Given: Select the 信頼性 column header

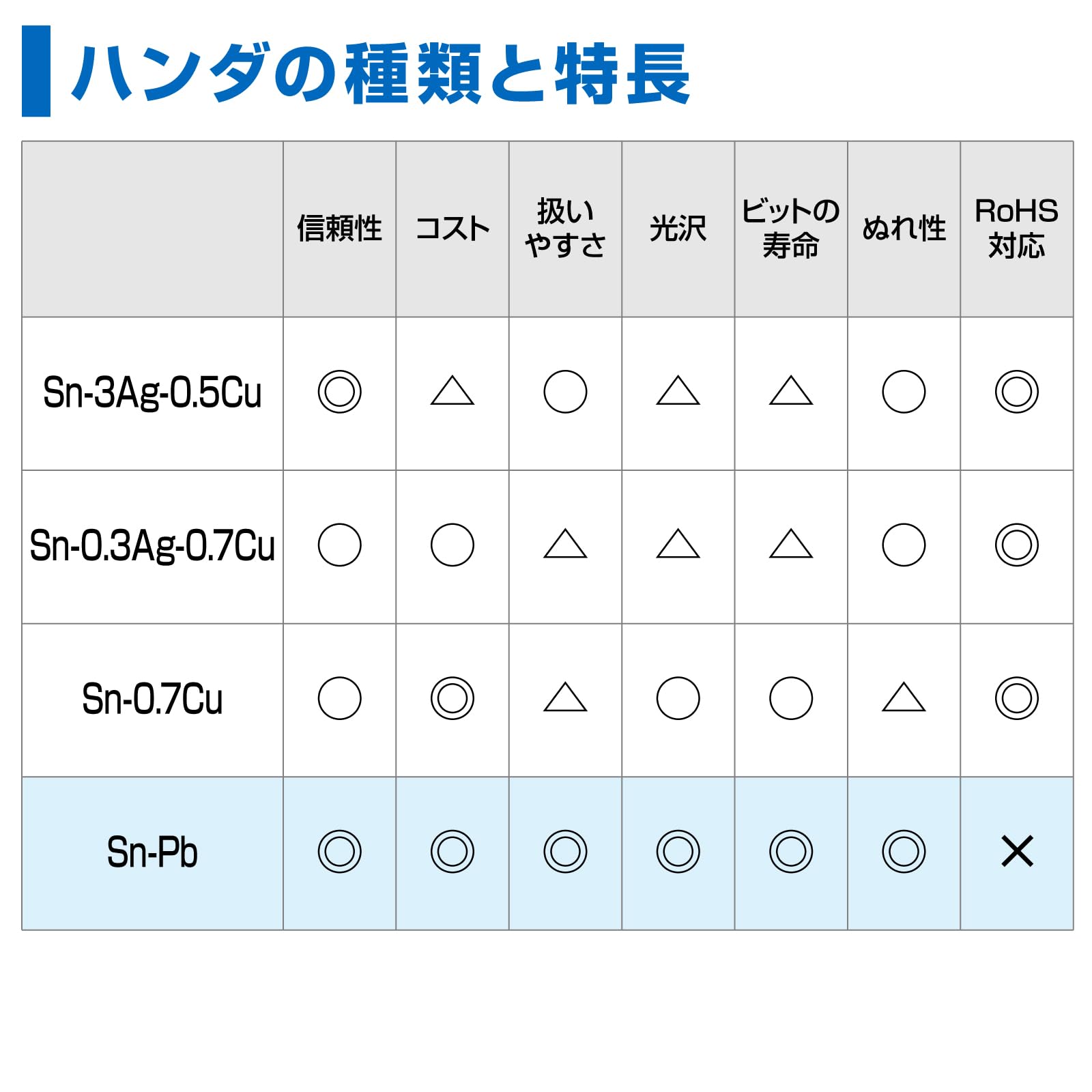Looking at the screenshot, I should pos(339,229).
